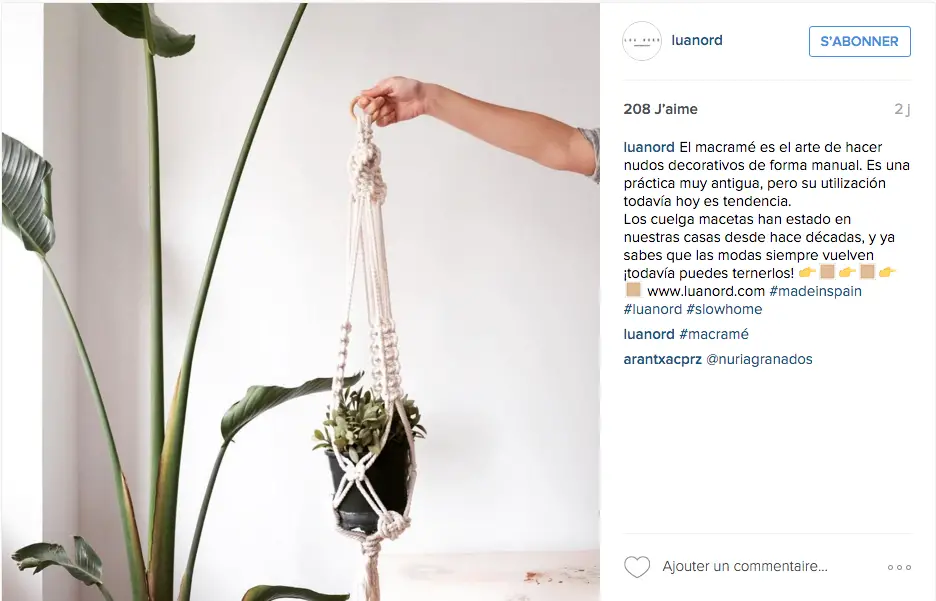Click the luanord profile avatar

[642, 41]
